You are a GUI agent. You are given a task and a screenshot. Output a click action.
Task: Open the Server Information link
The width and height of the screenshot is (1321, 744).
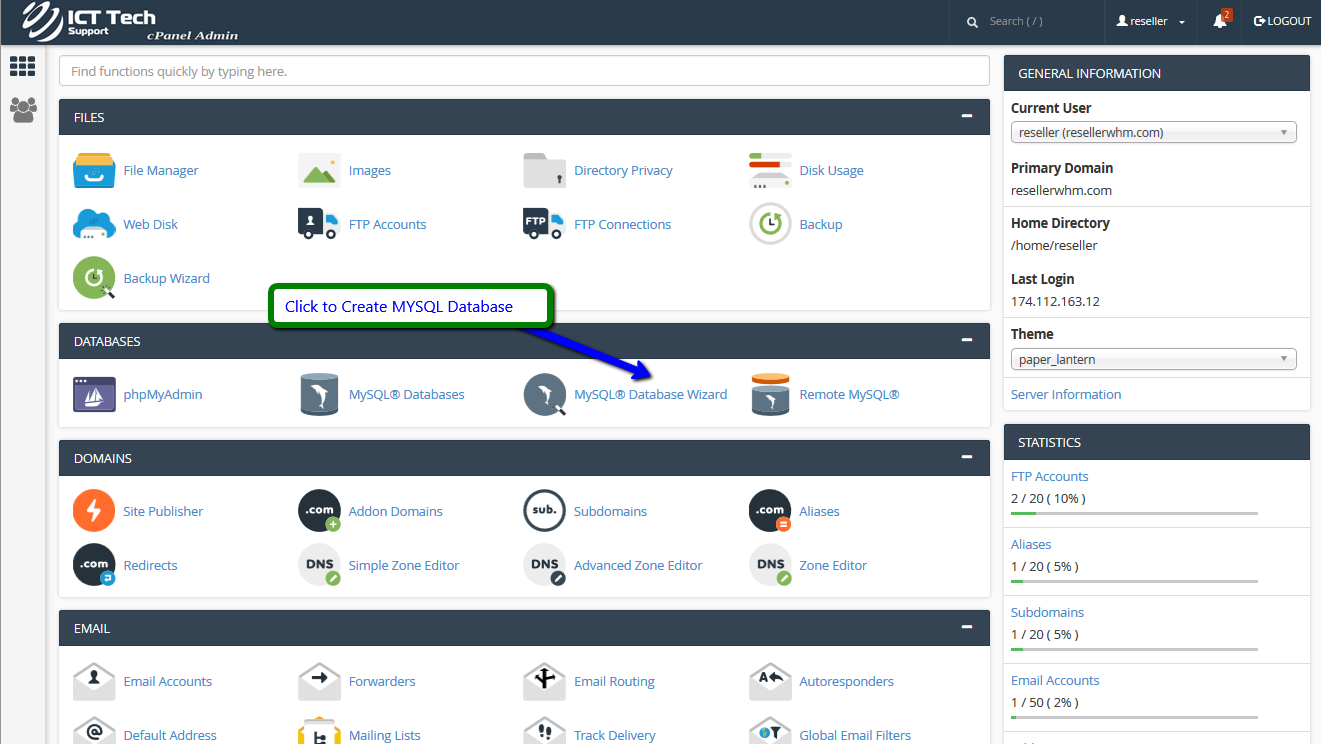coord(1065,394)
